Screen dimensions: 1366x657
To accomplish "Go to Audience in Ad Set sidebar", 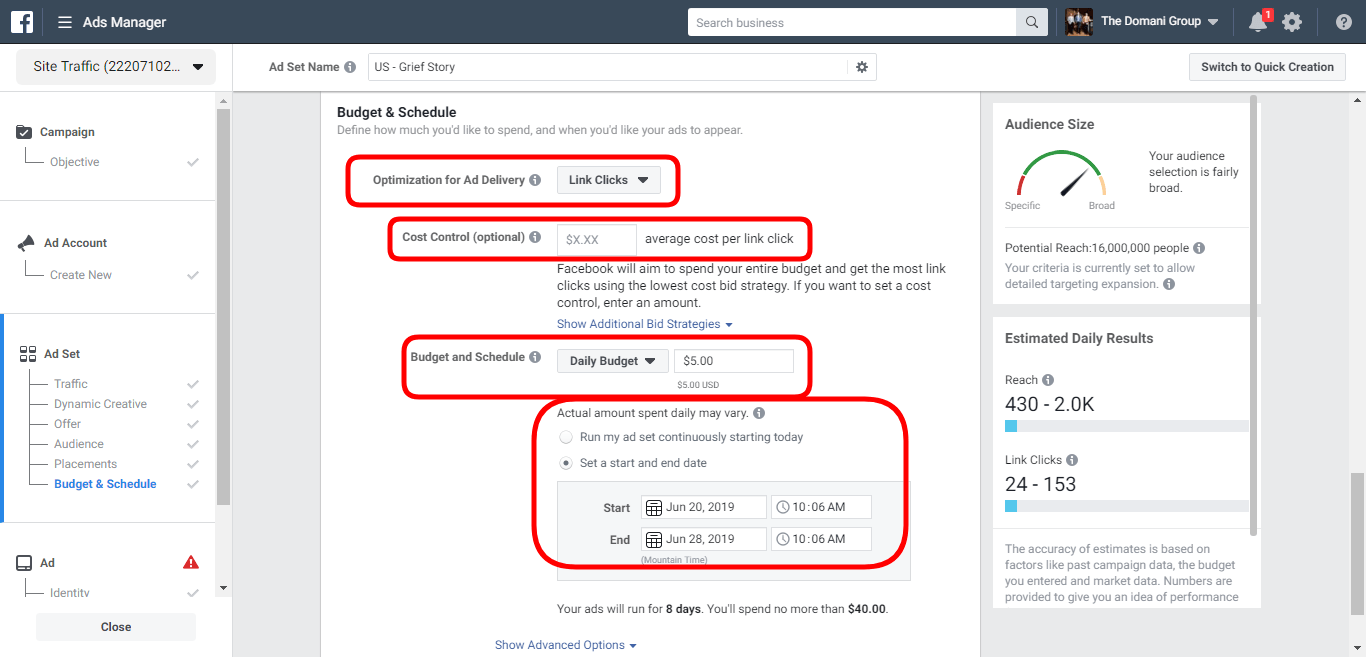I will (79, 444).
